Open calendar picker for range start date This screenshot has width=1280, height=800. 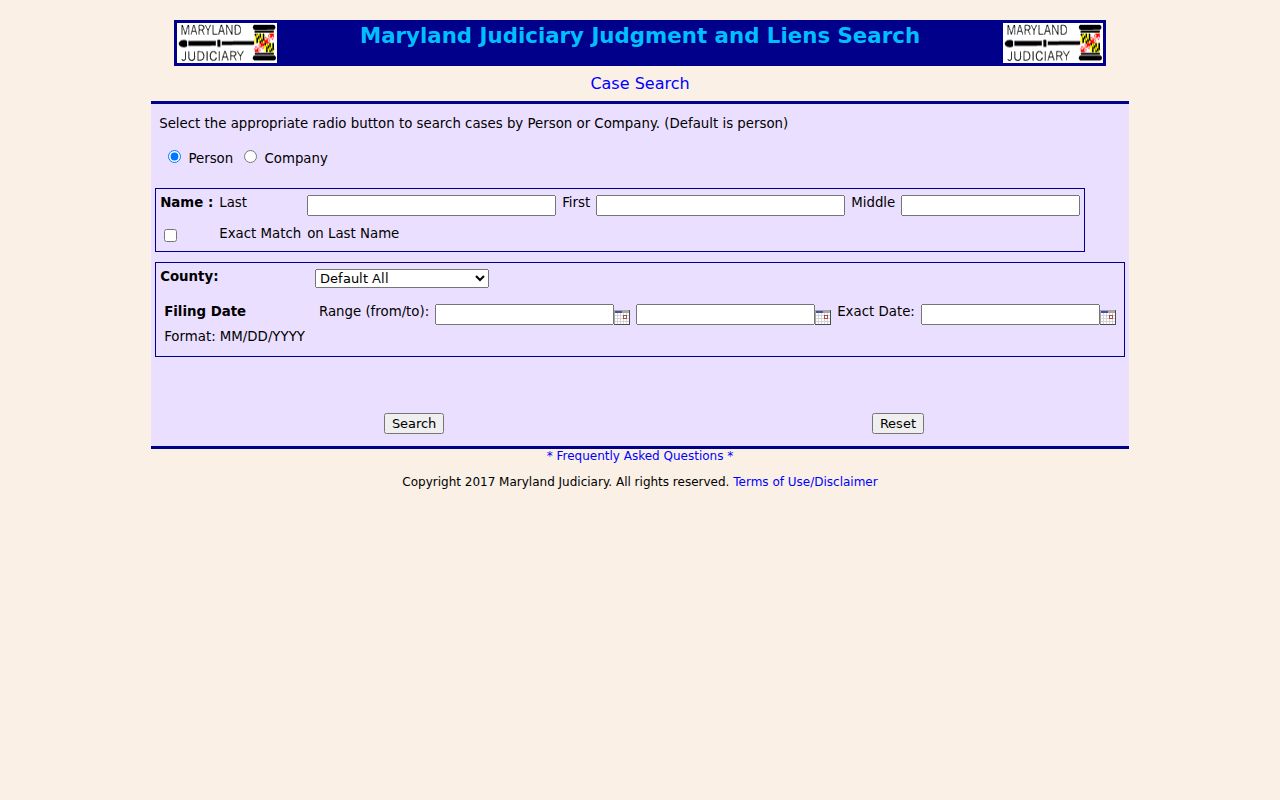[622, 317]
